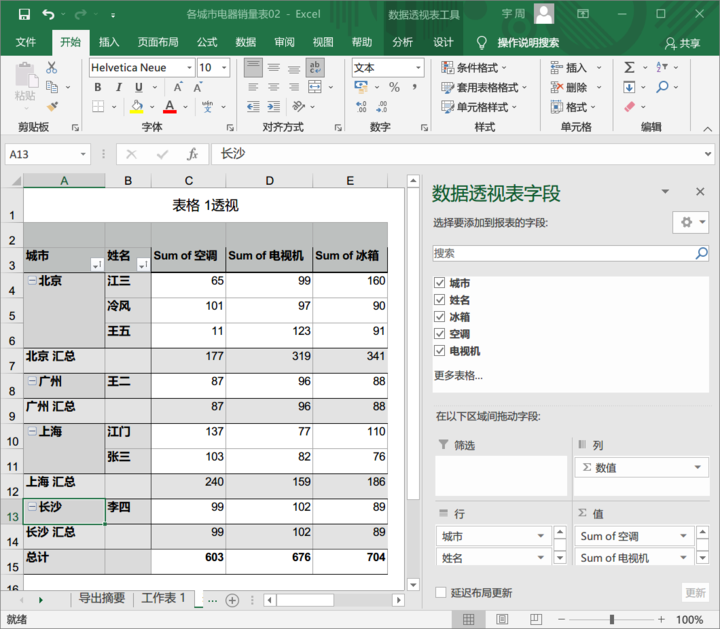The height and width of the screenshot is (629, 720).
Task: Open the field list gear tools
Action: (x=689, y=222)
